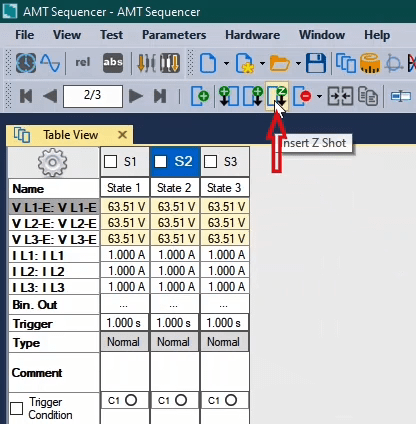This screenshot has height=424, width=416.
Task: Click the 2/3 state number field
Action: (93, 96)
